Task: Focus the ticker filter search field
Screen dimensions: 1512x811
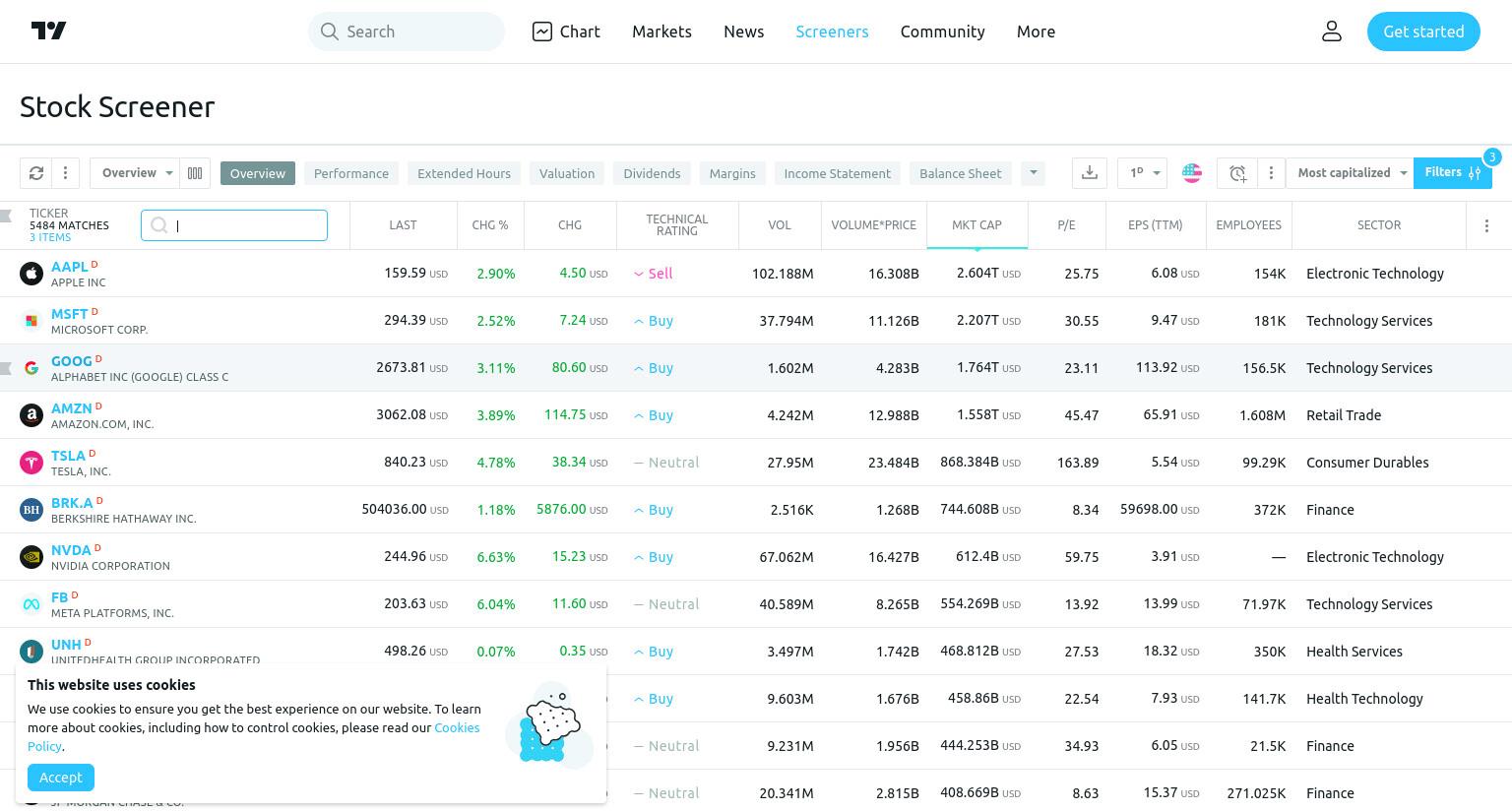Action: [234, 225]
